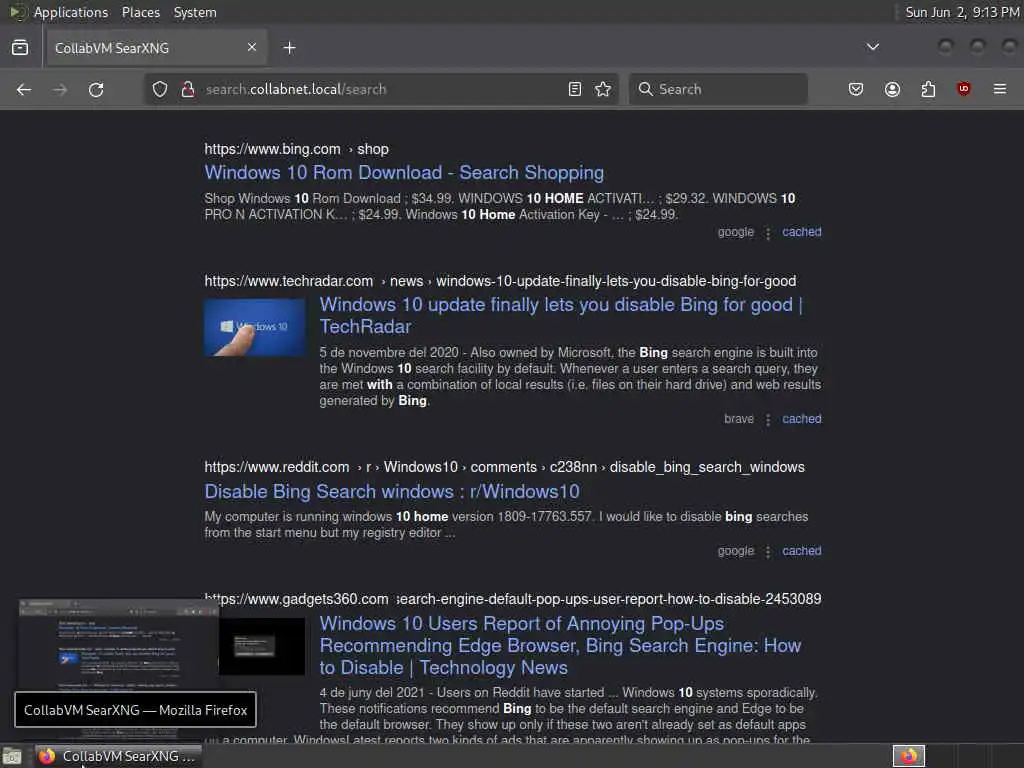The width and height of the screenshot is (1024, 768).
Task: Open the Places menu
Action: [x=141, y=12]
